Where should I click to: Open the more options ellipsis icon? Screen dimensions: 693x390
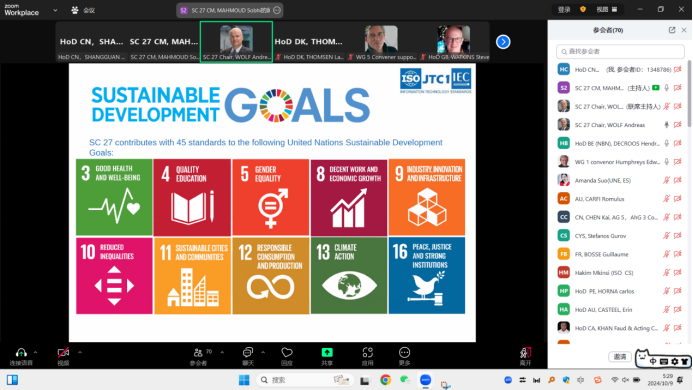click(404, 352)
